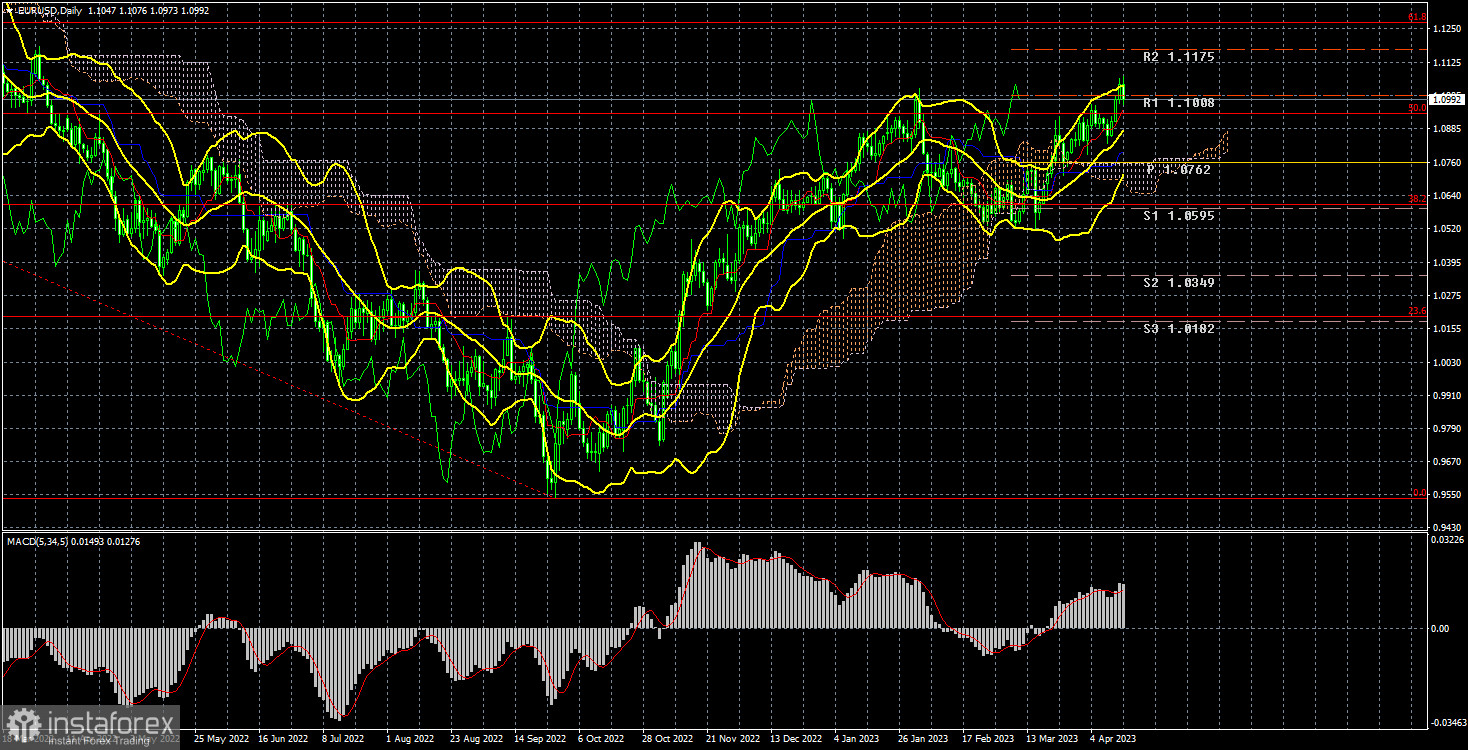The image size is (1468, 750).
Task: Click the 4 Apr 2023 date label
Action: click(x=1113, y=738)
